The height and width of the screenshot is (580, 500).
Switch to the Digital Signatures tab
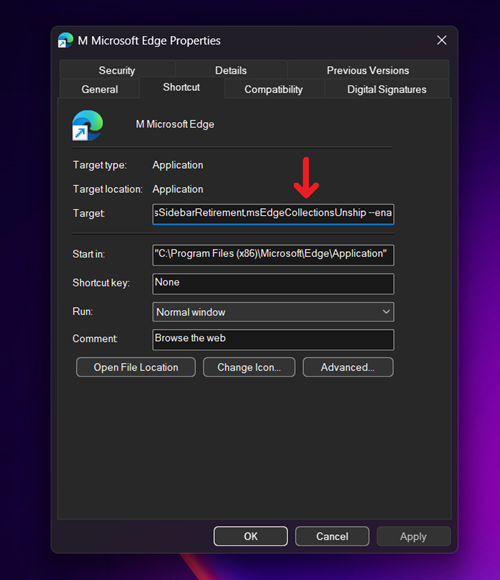387,89
